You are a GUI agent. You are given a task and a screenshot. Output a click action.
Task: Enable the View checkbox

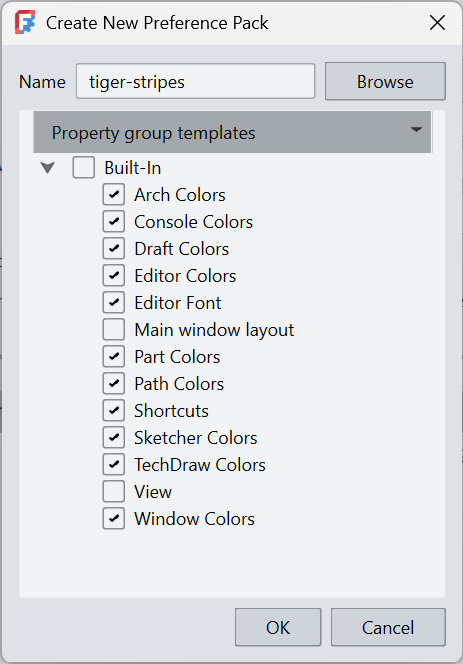[x=114, y=492]
